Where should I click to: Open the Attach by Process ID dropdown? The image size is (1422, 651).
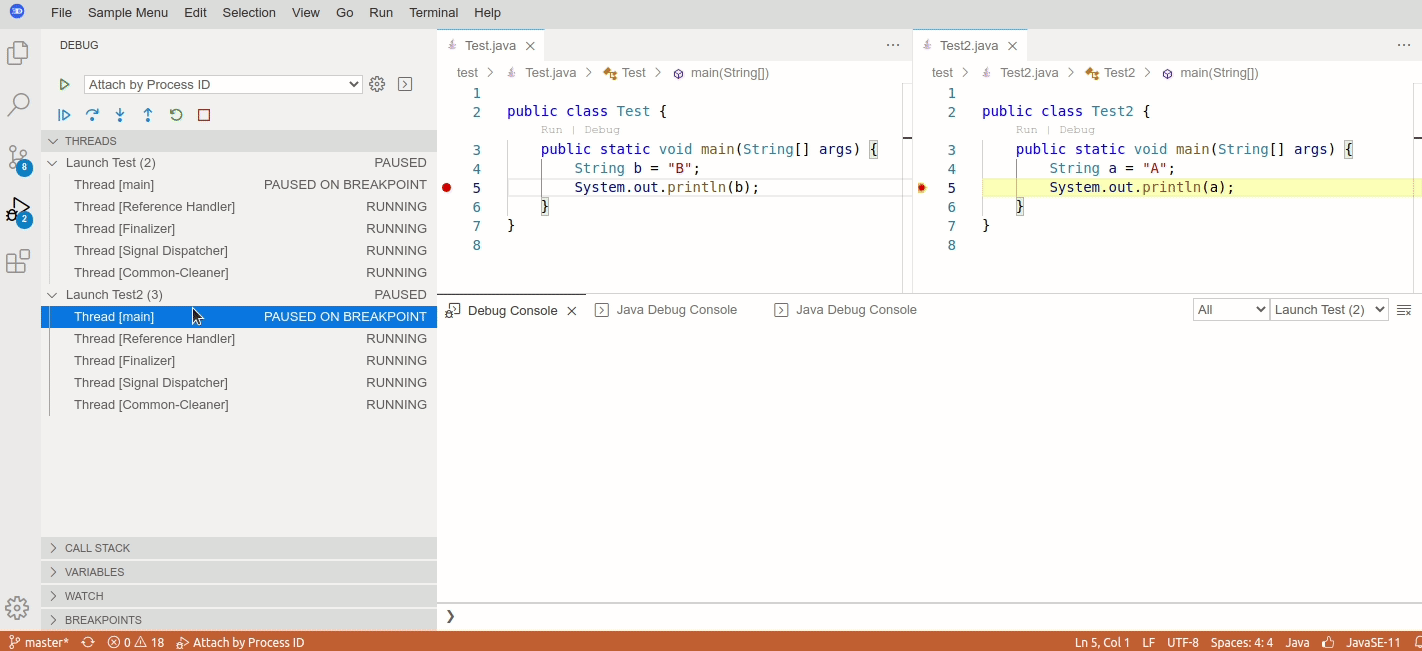tap(222, 84)
